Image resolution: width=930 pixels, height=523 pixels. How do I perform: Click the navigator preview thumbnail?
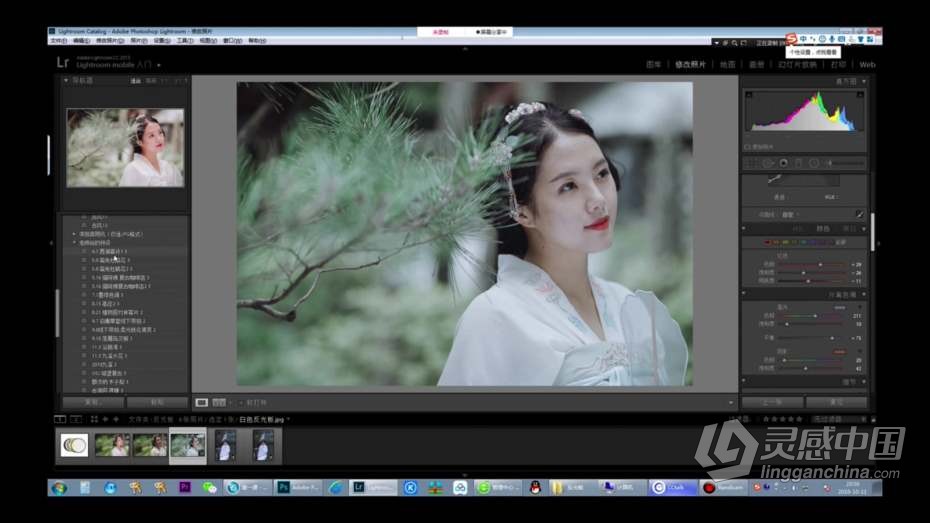coord(125,148)
